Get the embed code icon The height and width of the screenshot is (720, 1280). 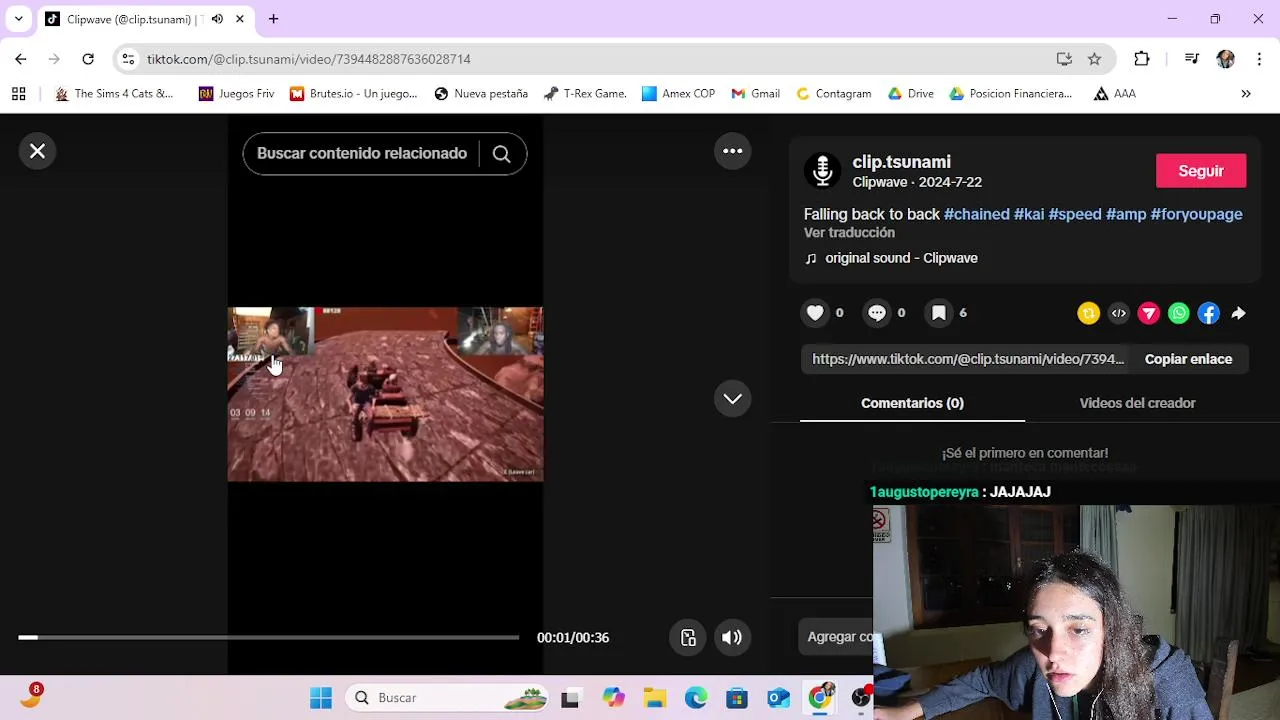coord(1119,313)
